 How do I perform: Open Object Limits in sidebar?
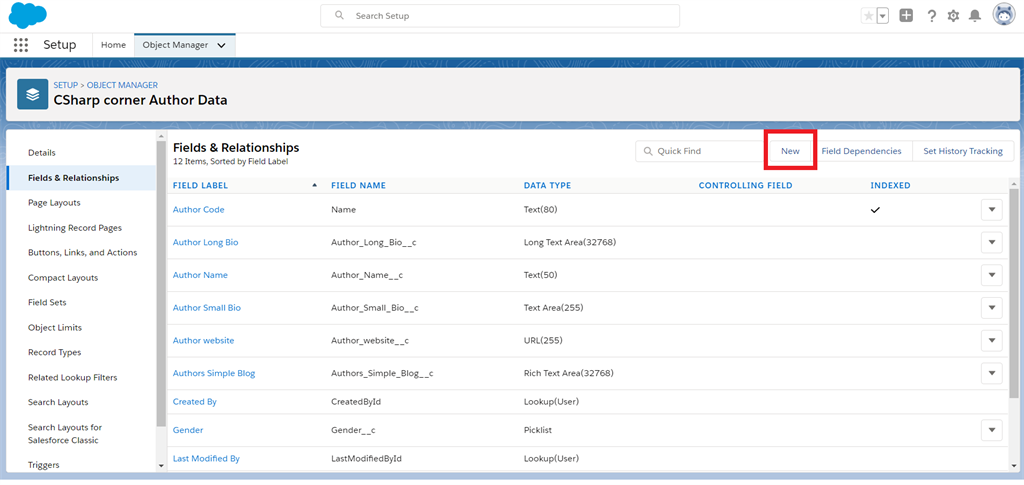pos(55,328)
